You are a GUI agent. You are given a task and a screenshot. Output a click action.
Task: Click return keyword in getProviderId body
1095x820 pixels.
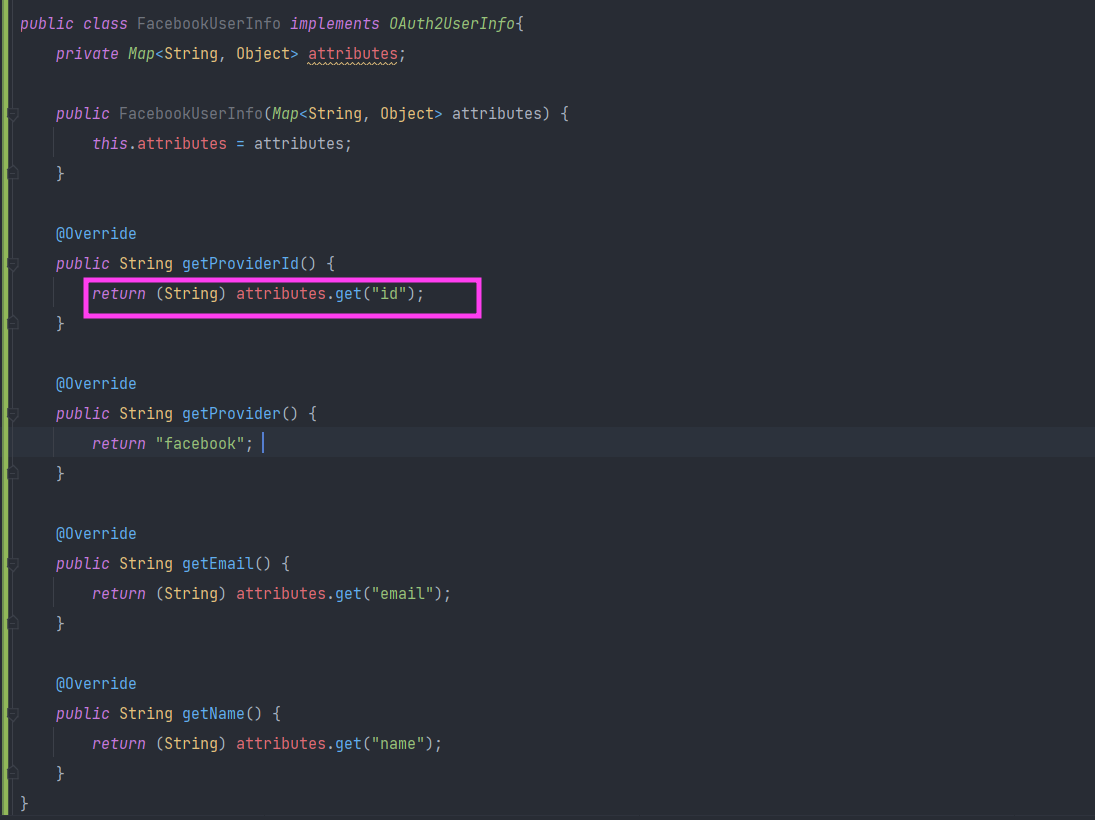coord(119,294)
